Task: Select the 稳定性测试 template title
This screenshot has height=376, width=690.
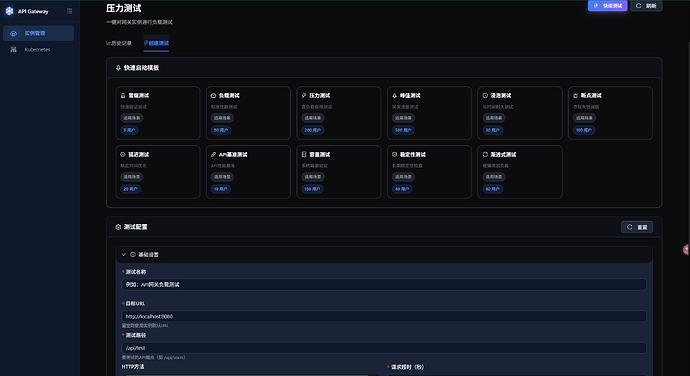Action: [413, 155]
